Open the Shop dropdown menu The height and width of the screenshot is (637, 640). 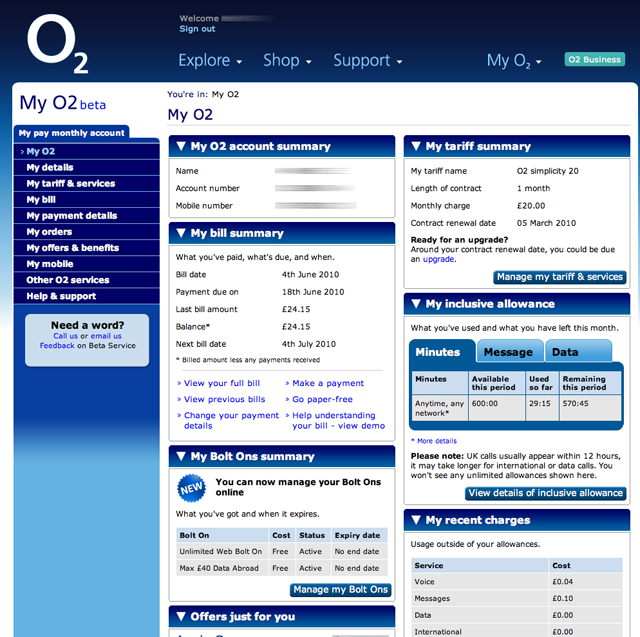[287, 60]
